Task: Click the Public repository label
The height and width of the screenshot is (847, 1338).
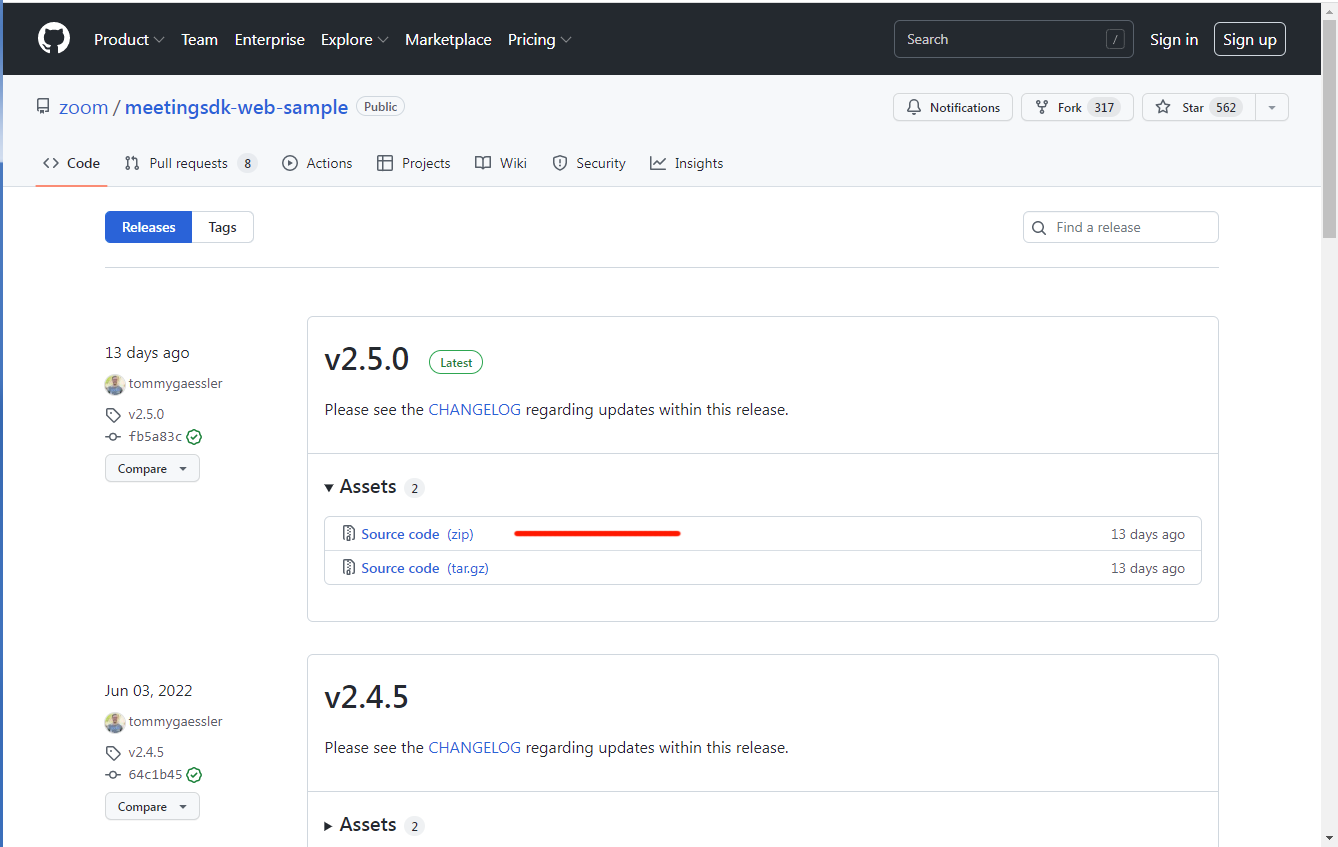Action: coord(380,107)
